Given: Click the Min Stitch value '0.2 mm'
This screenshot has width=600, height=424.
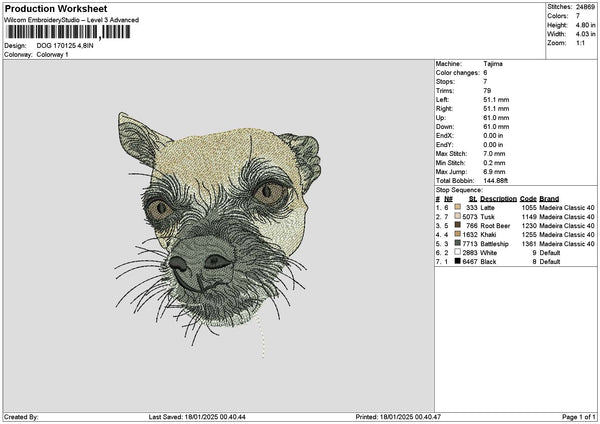Looking at the screenshot, I should 494,163.
